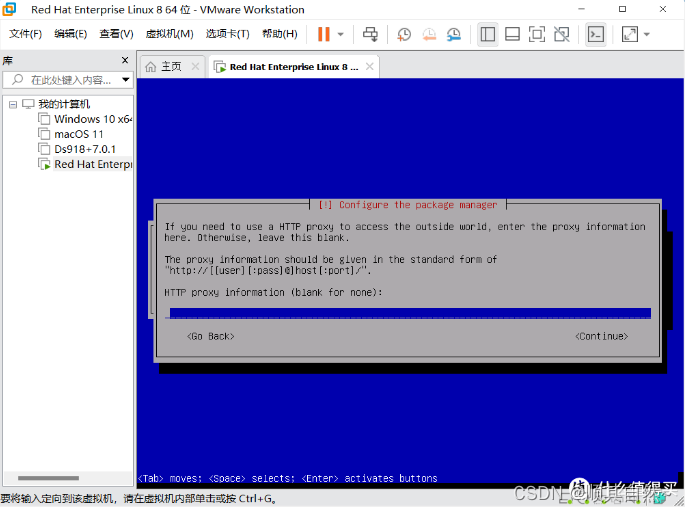Image resolution: width=687 pixels, height=513 pixels.
Task: Click the HTTP proxy information input field
Action: (410, 313)
